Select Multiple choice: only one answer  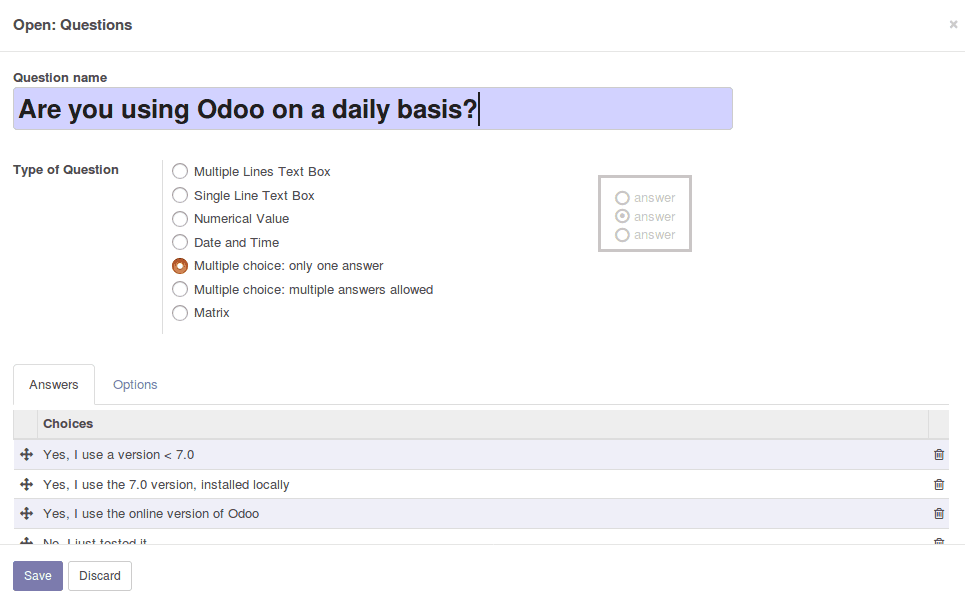click(x=180, y=266)
